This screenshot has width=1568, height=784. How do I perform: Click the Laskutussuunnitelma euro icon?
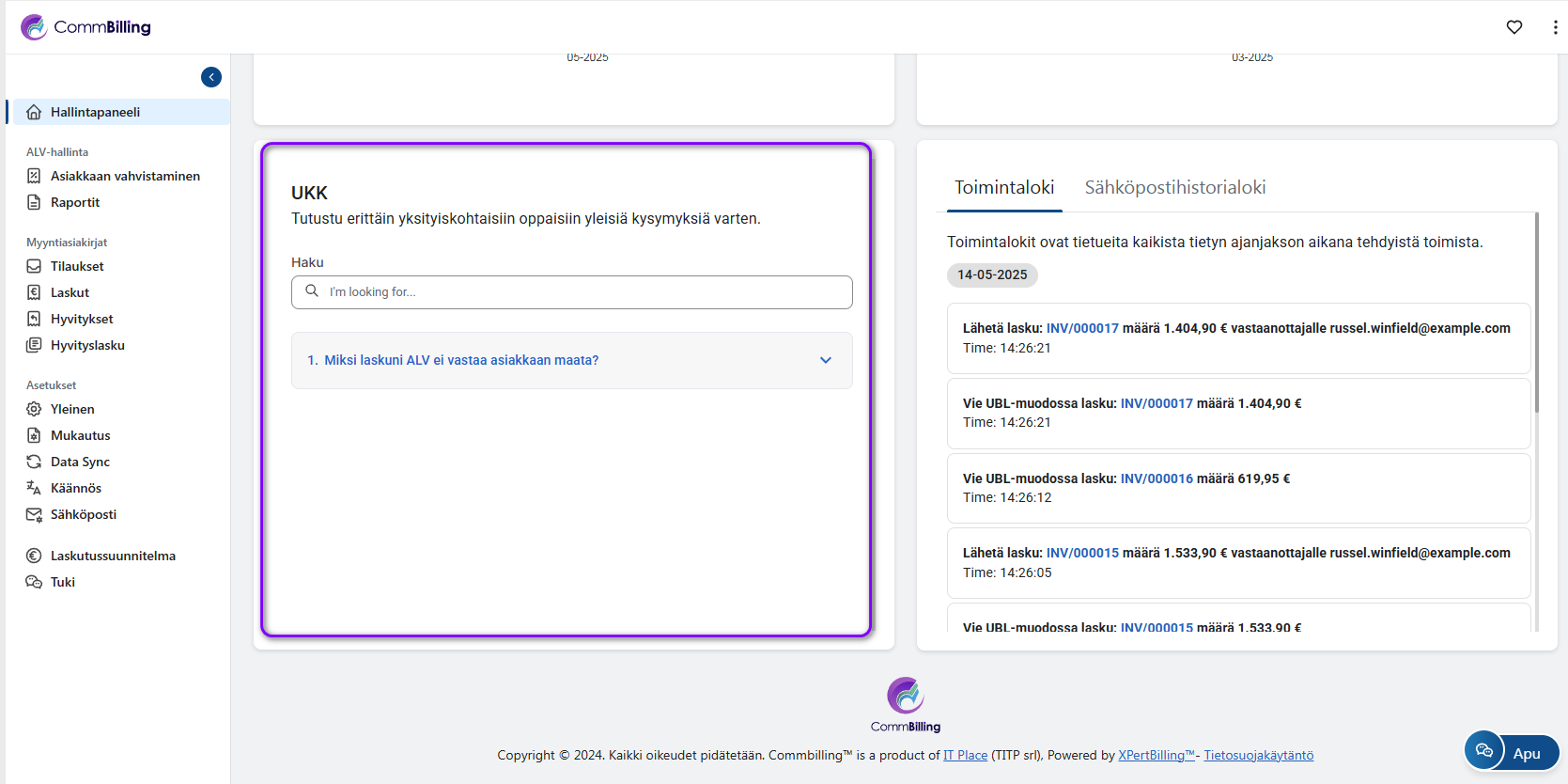(34, 556)
